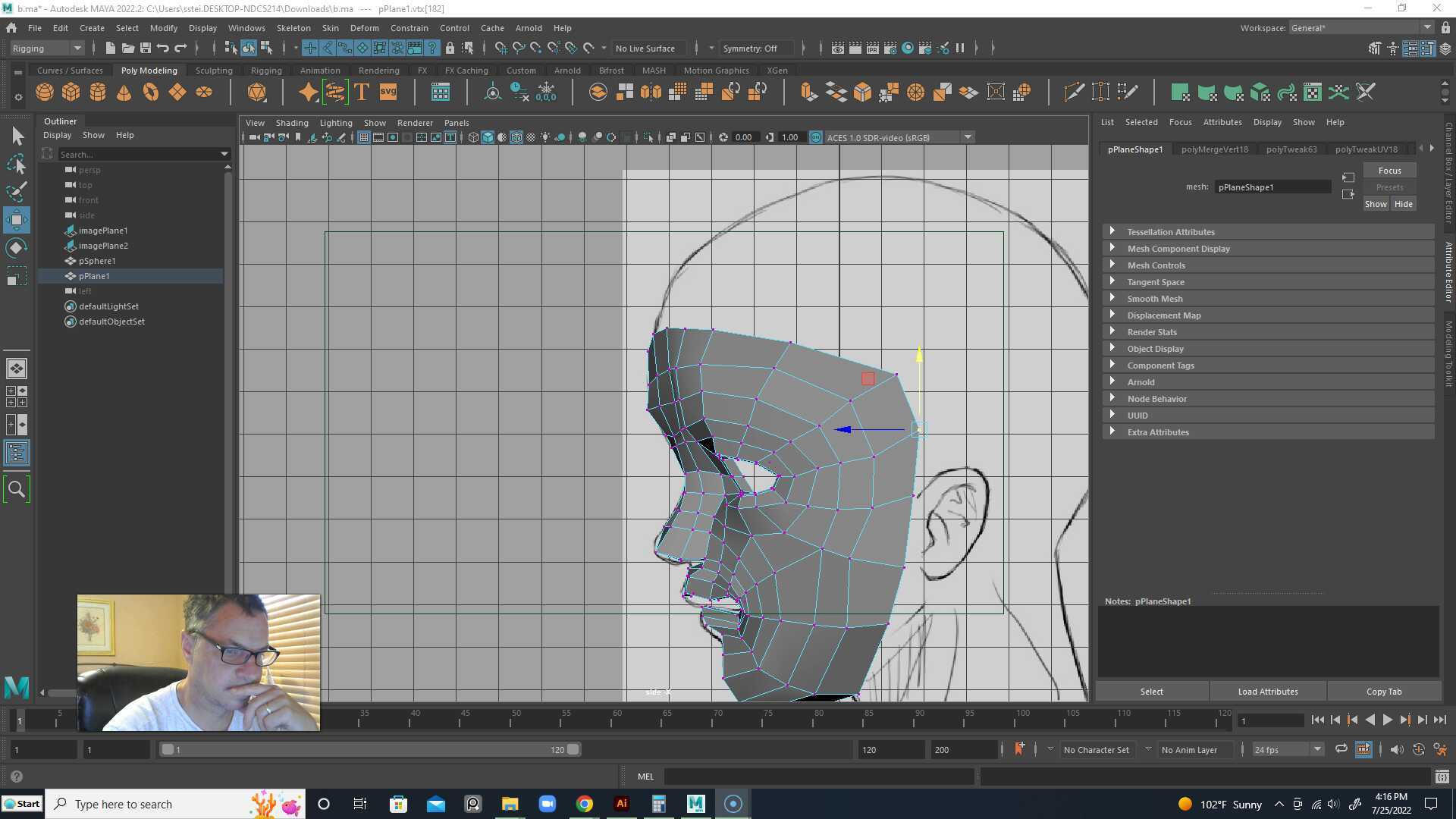Open the Skeleton menu
The image size is (1456, 819).
tap(293, 28)
